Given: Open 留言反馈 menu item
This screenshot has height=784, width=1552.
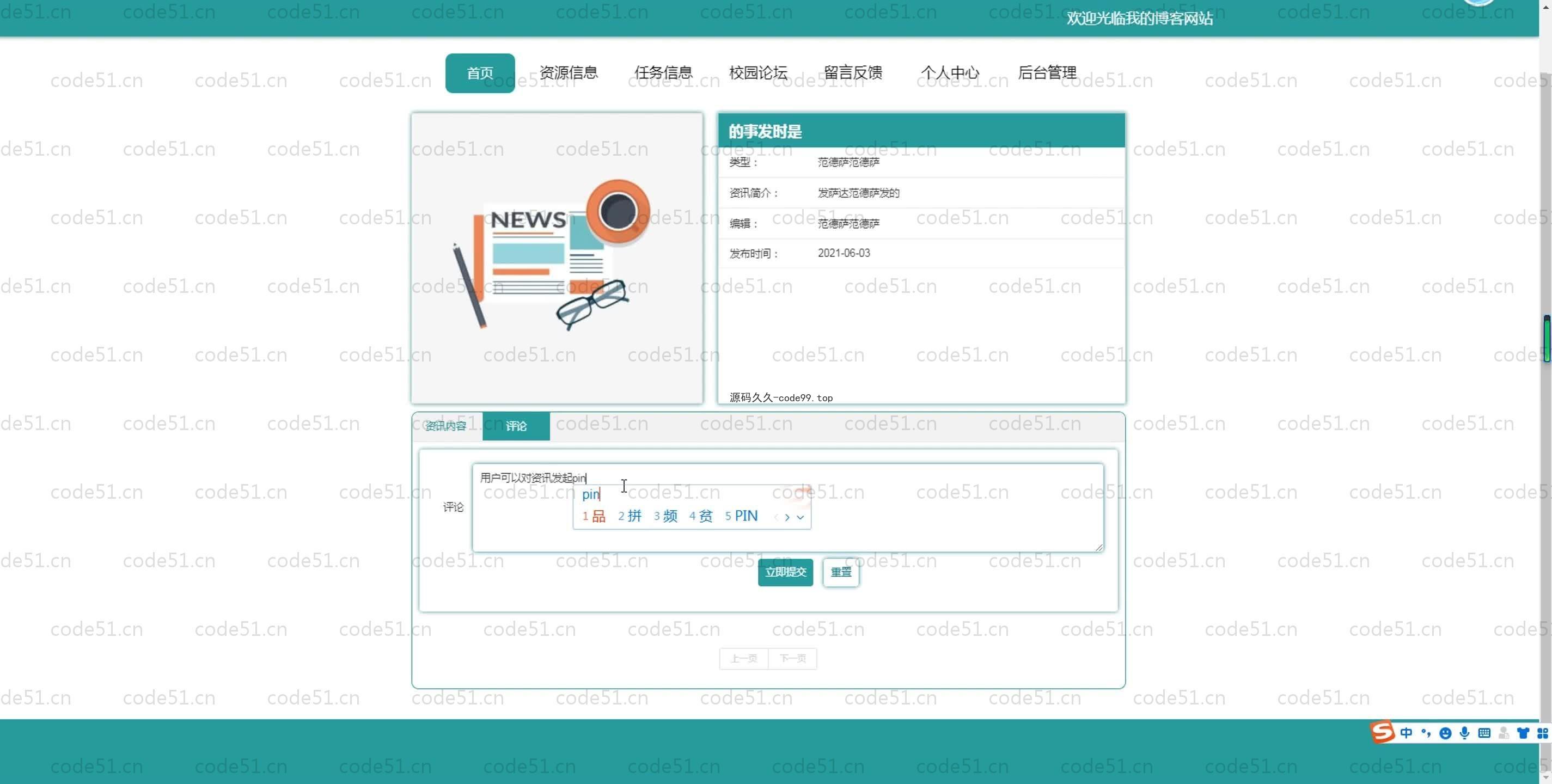Looking at the screenshot, I should 853,73.
